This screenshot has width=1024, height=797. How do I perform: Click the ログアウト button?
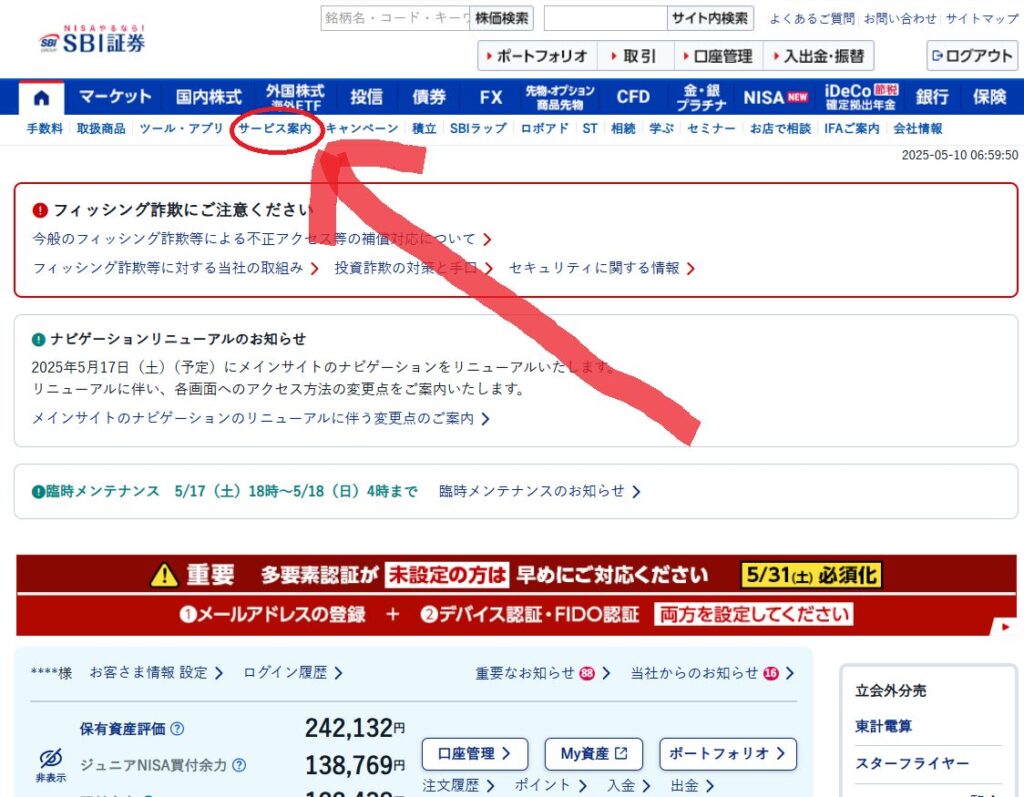click(973, 56)
